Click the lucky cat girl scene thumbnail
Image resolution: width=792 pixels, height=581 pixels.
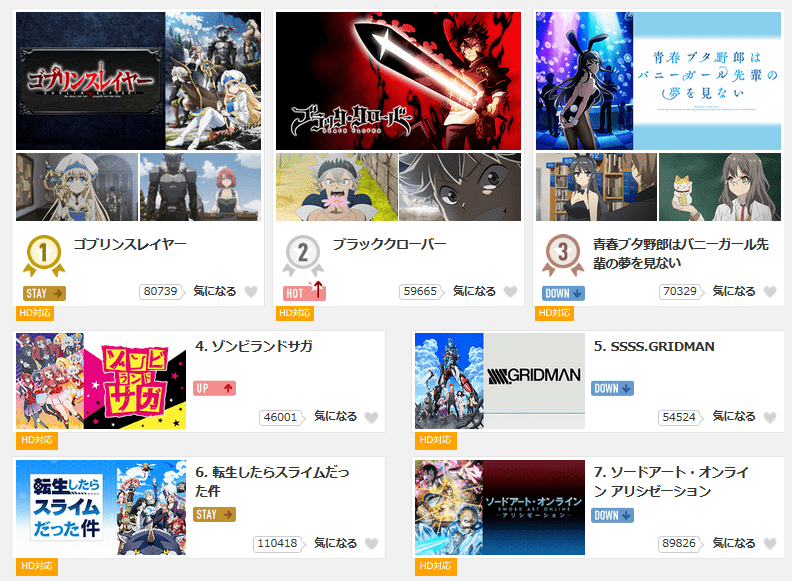tap(720, 187)
